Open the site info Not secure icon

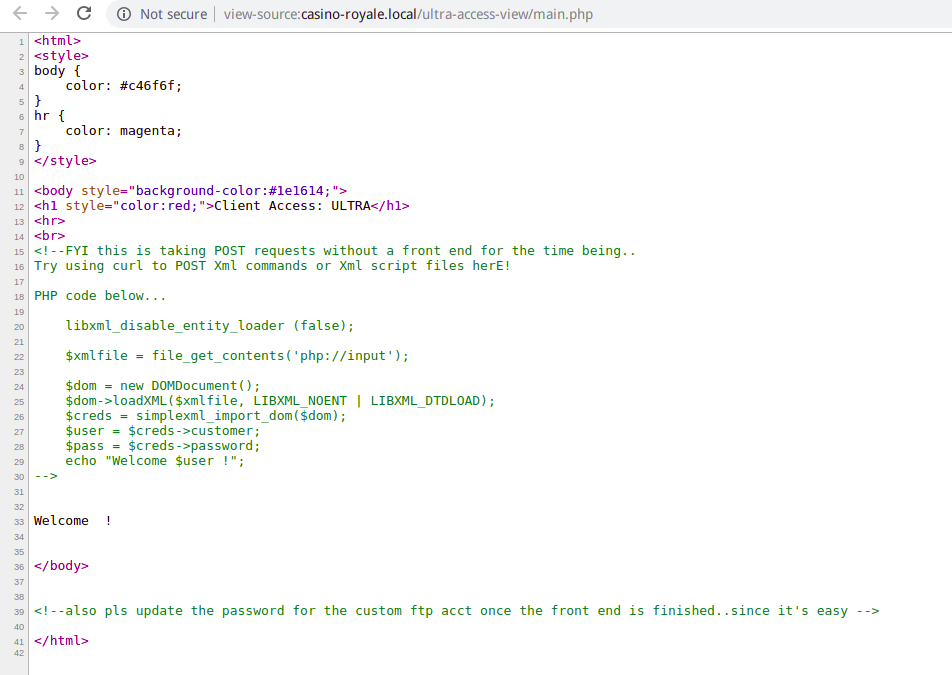click(x=124, y=14)
